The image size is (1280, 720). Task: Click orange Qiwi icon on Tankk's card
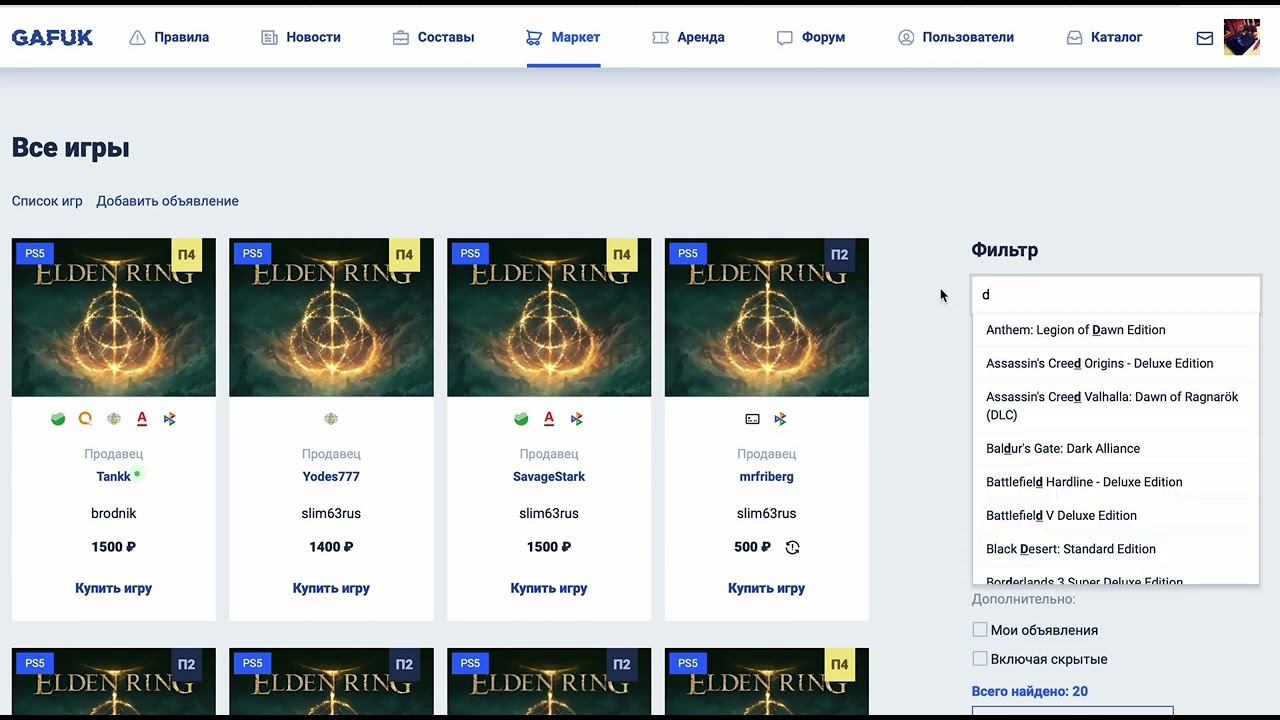[x=86, y=419]
